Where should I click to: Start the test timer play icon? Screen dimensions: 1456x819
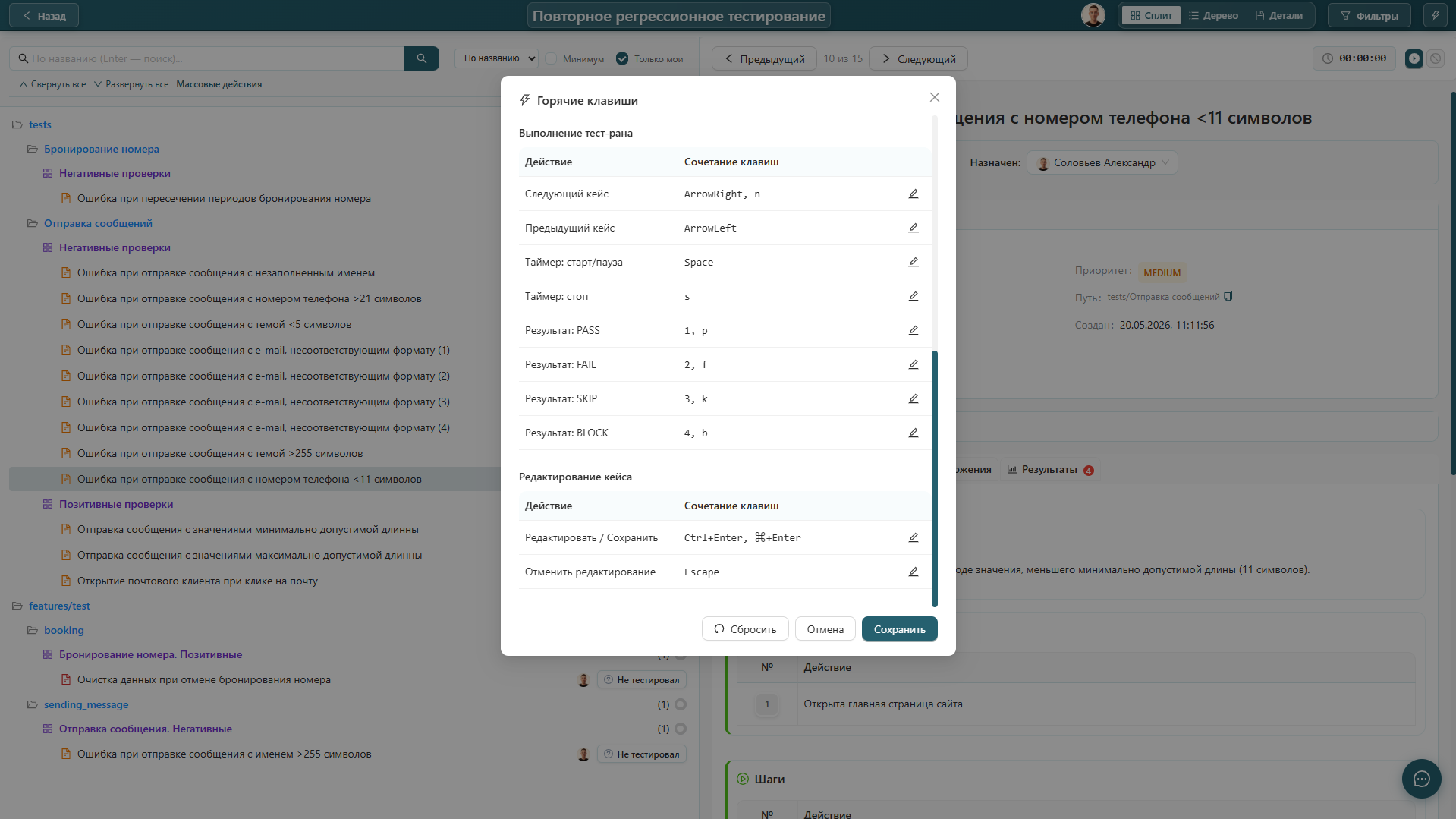point(1414,58)
